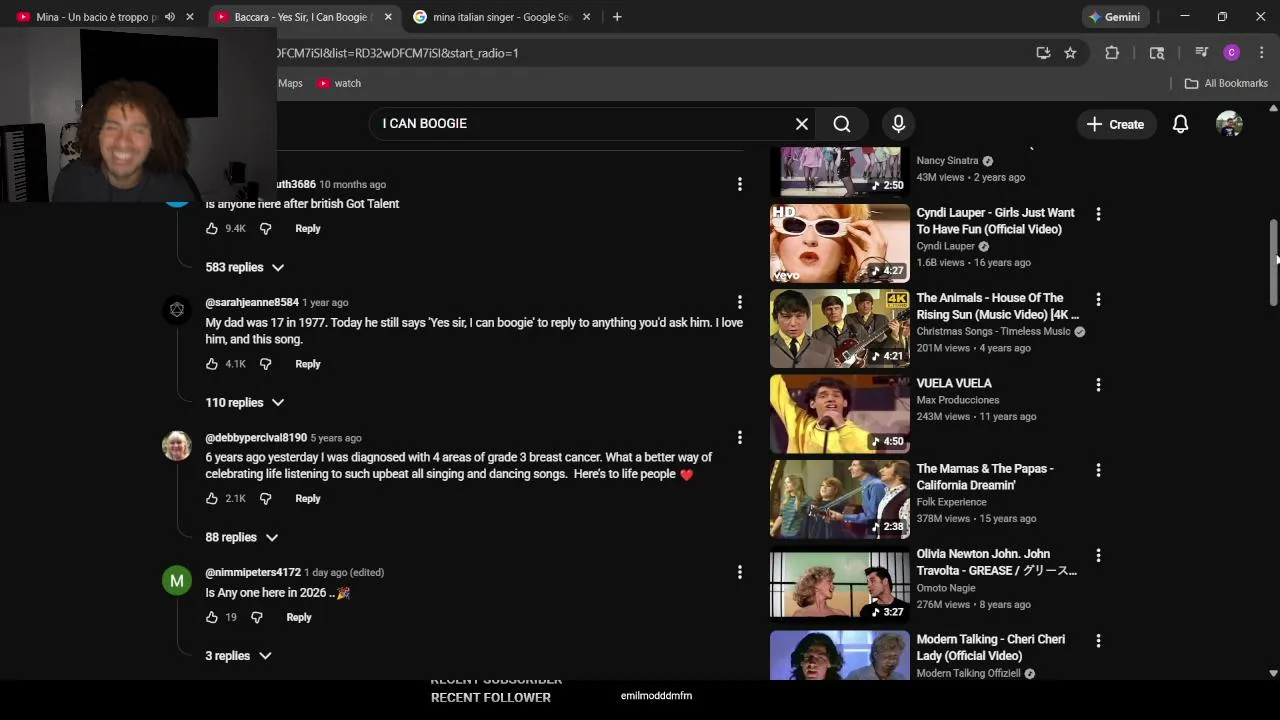Mute the Mina tab audio icon
This screenshot has width=1280, height=720.
tap(169, 17)
